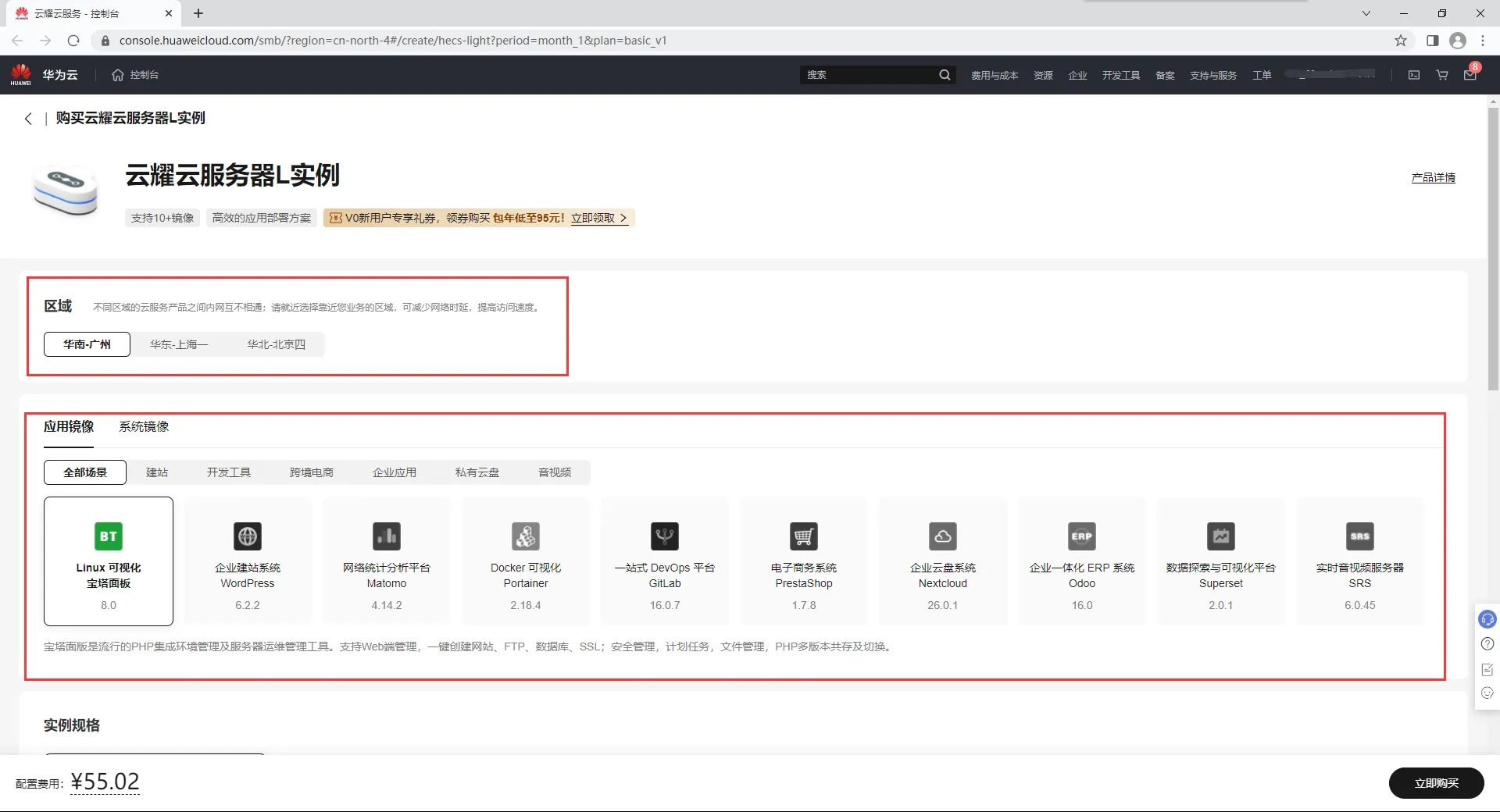Viewport: 1500px width, 812px height.
Task: Click the smiley satisfaction survey icon
Action: pos(1487,693)
